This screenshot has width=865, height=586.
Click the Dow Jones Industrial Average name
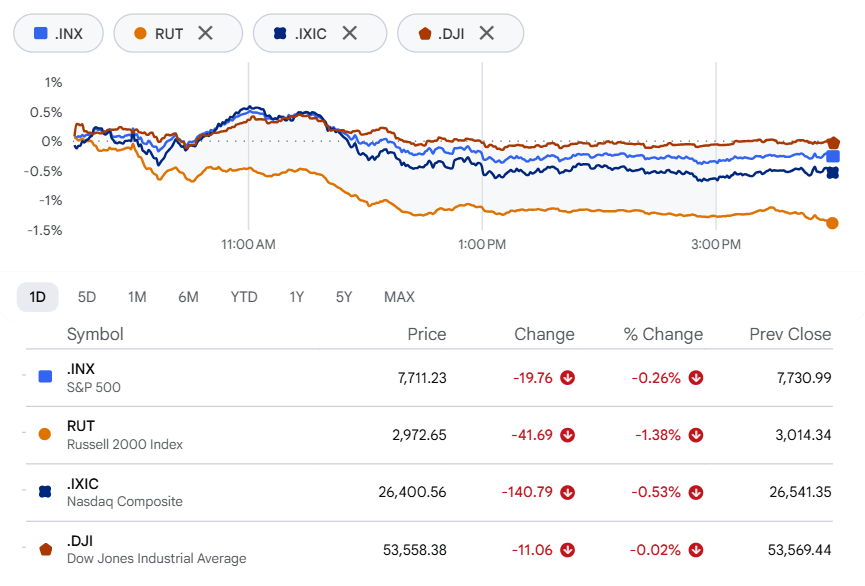click(x=157, y=559)
